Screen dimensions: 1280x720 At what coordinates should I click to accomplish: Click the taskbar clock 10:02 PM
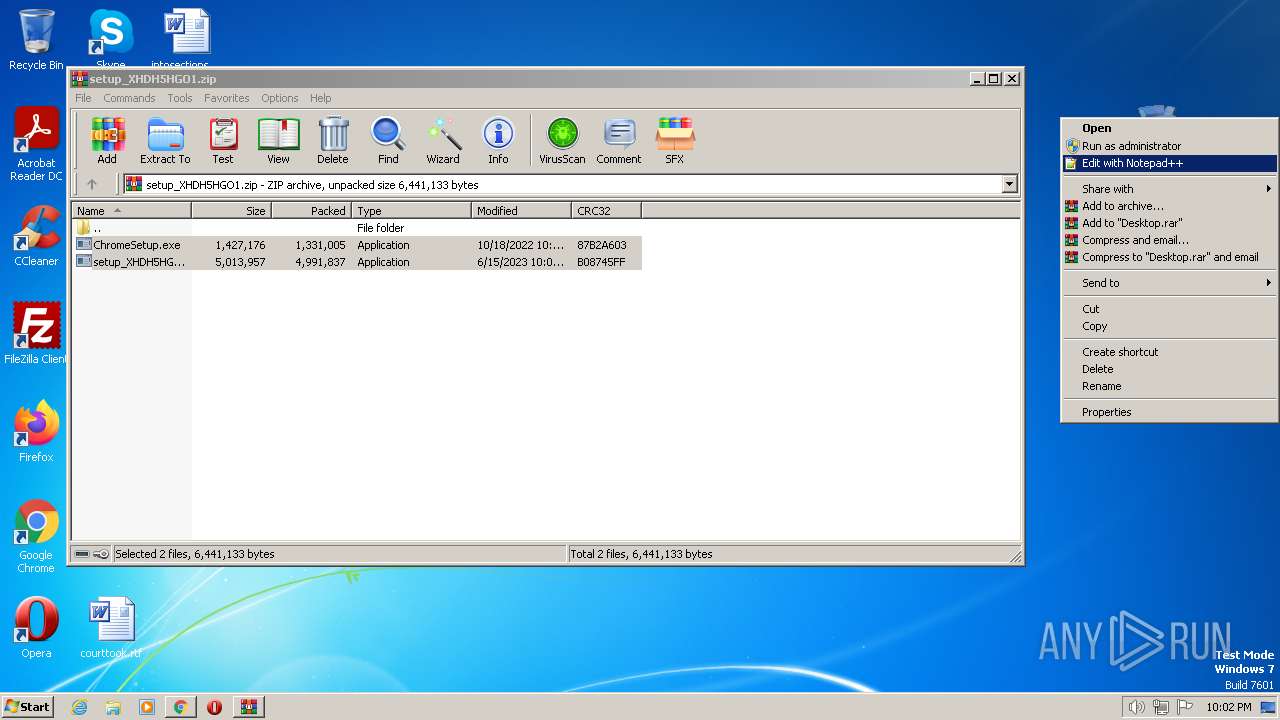tap(1229, 707)
